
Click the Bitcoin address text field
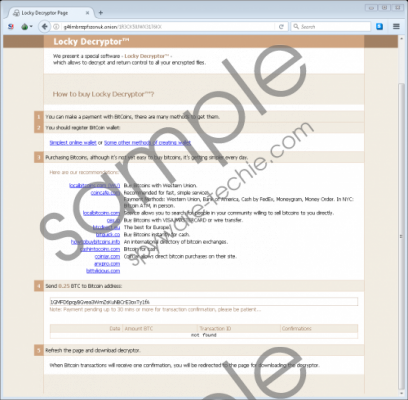[204, 302]
